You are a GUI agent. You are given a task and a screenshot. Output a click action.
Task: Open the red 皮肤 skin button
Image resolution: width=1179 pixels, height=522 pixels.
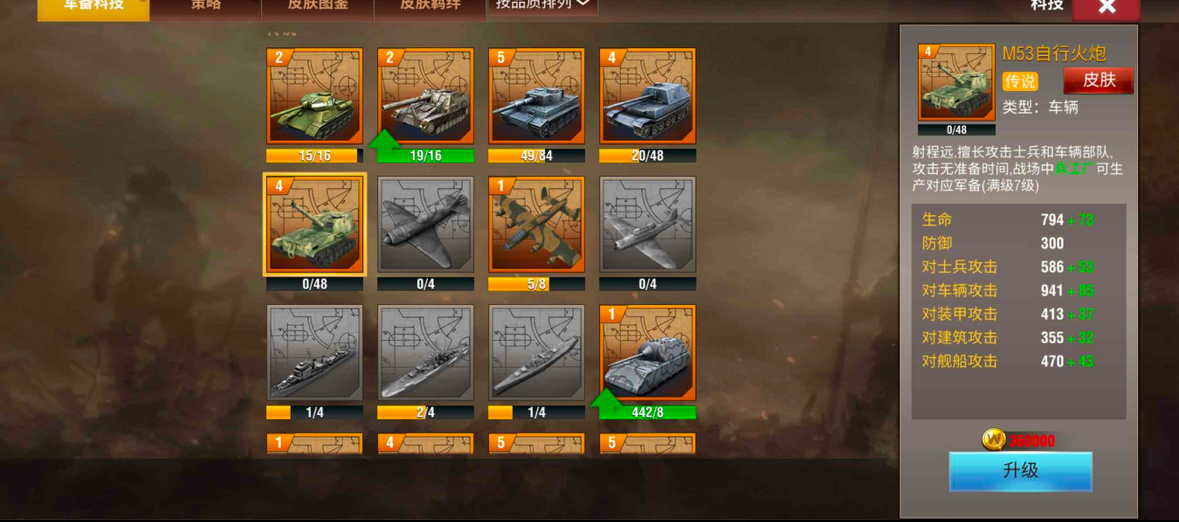1099,80
